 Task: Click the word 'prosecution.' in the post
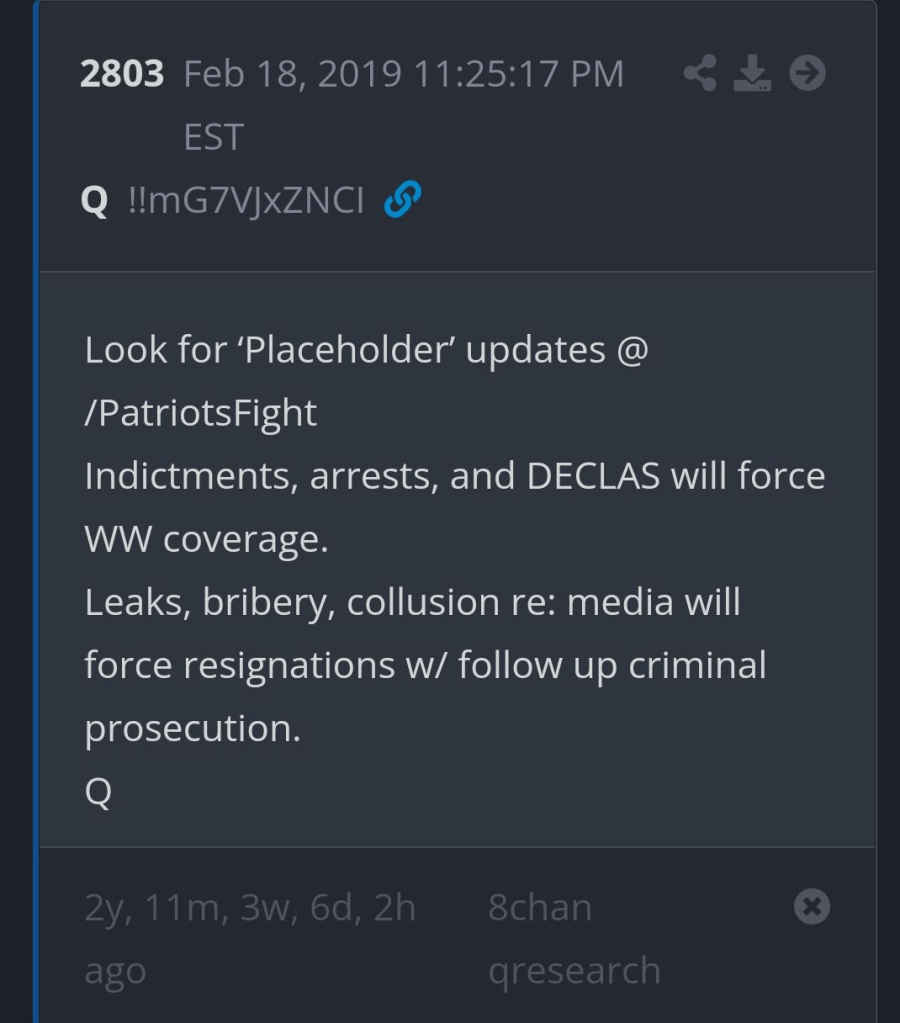pyautogui.click(x=192, y=728)
